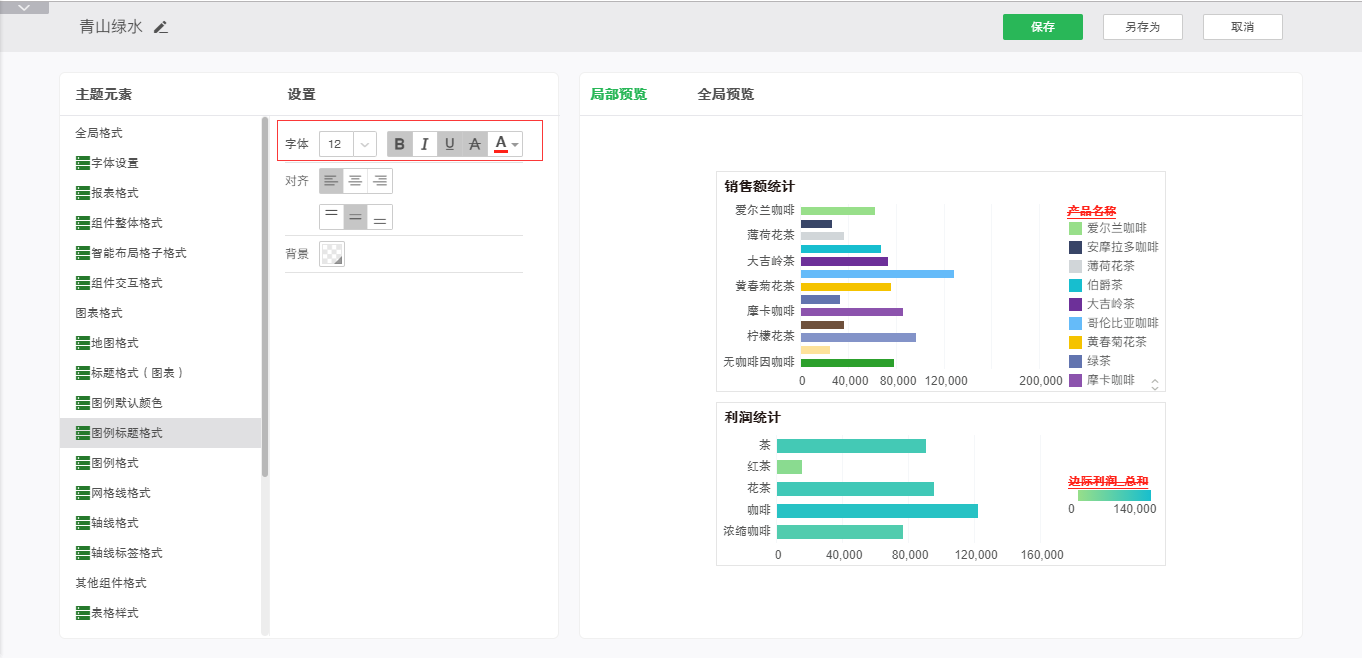Center-align text horizontally
The width and height of the screenshot is (1362, 658).
(x=355, y=181)
